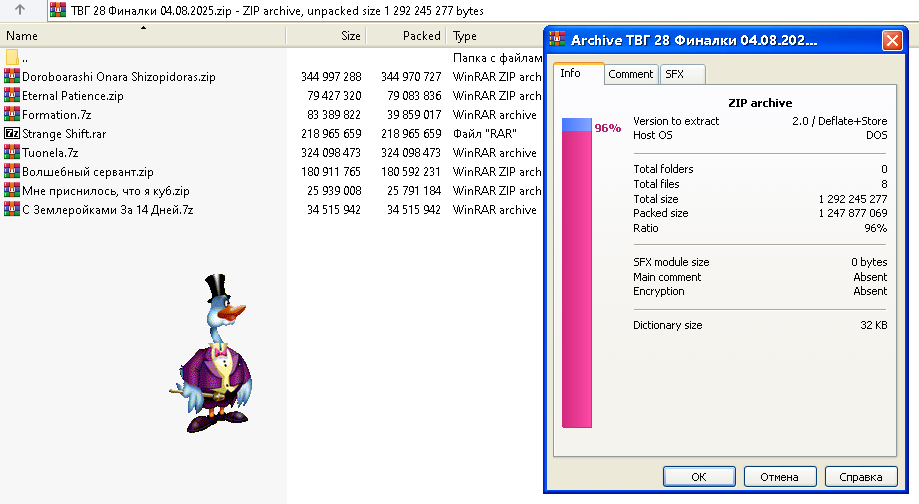Select the Strange Shift.rar 7z icon
This screenshot has width=919, height=504.
coord(12,133)
